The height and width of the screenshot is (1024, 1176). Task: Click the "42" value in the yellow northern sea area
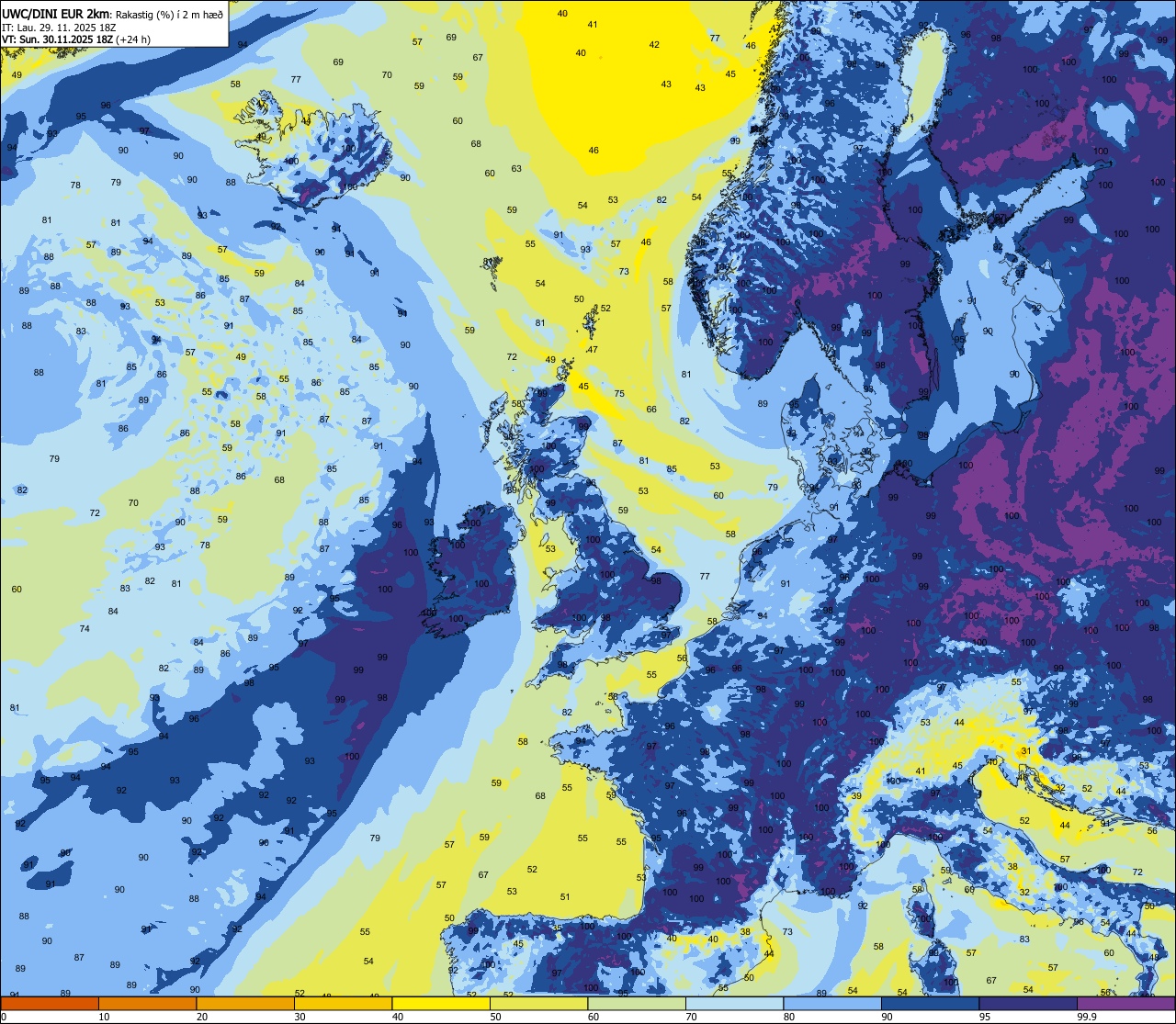coord(654,44)
